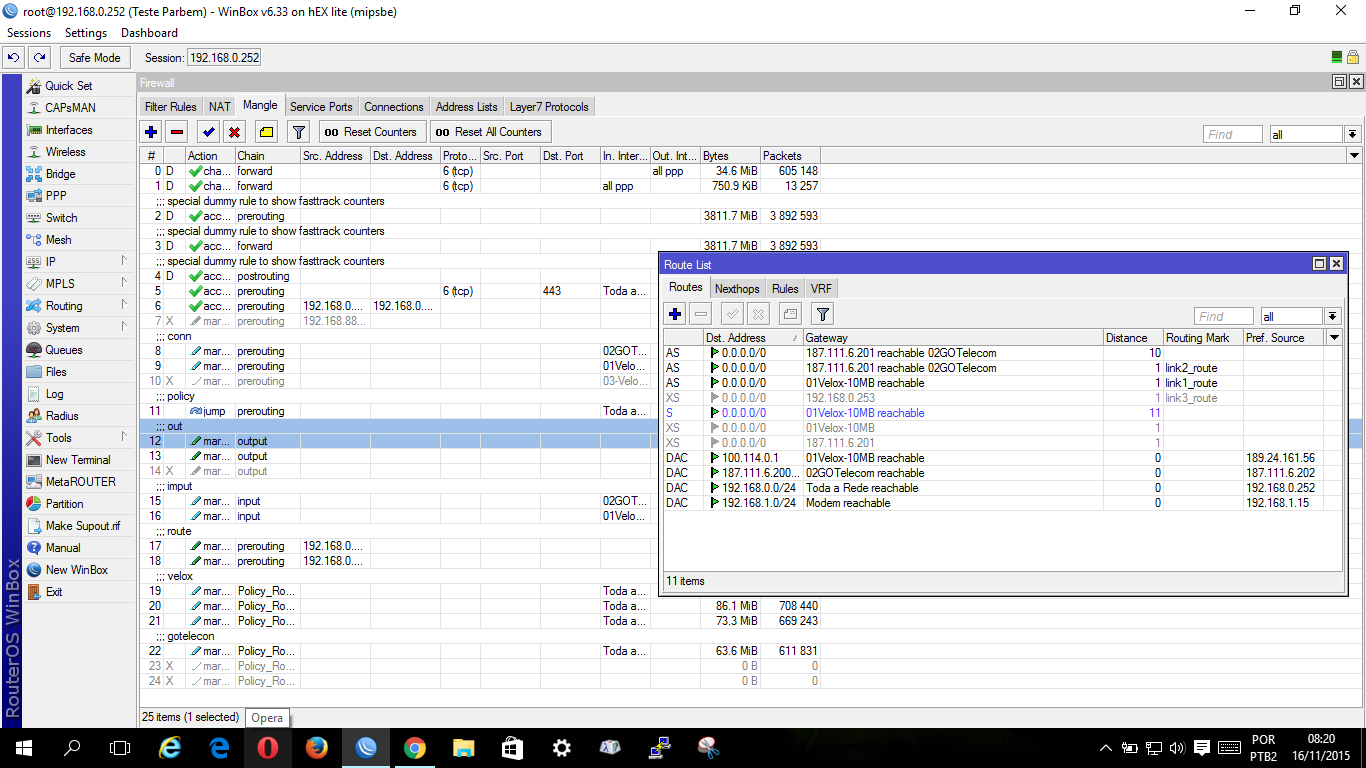Switch to the NAT tab
This screenshot has width=1366, height=768.
[x=219, y=107]
